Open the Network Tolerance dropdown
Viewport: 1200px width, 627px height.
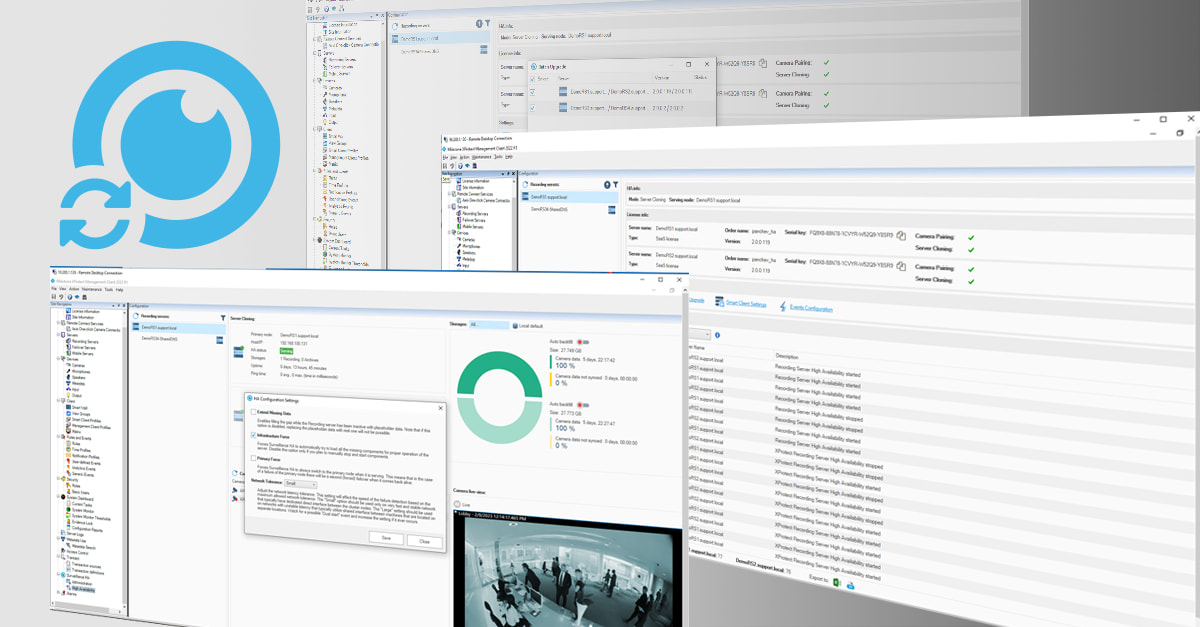[x=299, y=483]
